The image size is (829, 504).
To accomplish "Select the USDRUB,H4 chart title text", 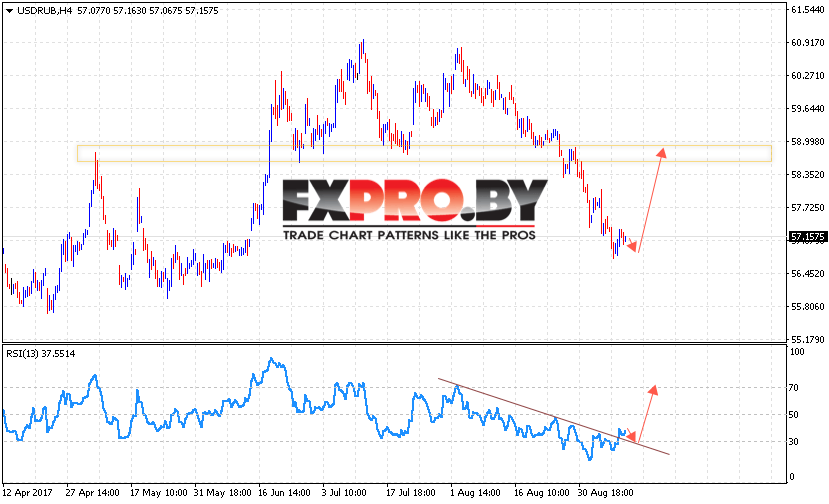I will [44, 11].
